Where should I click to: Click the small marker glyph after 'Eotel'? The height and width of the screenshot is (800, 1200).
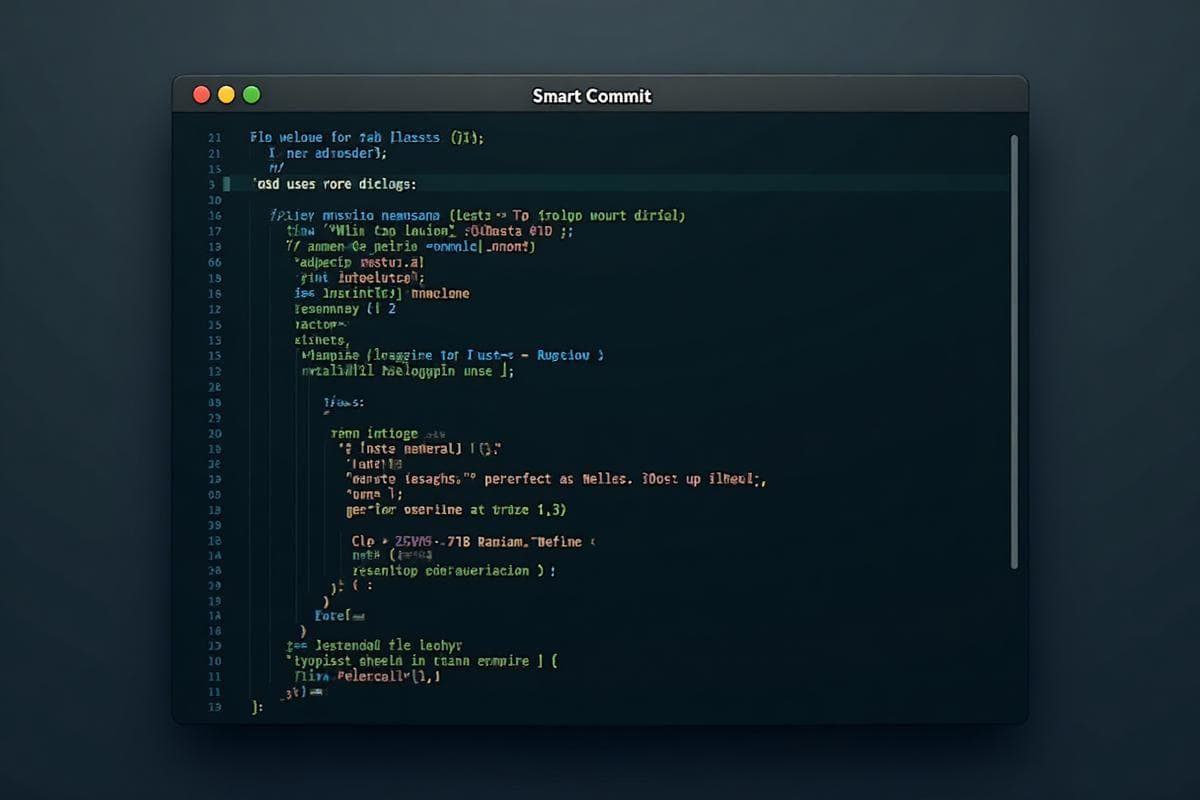358,616
